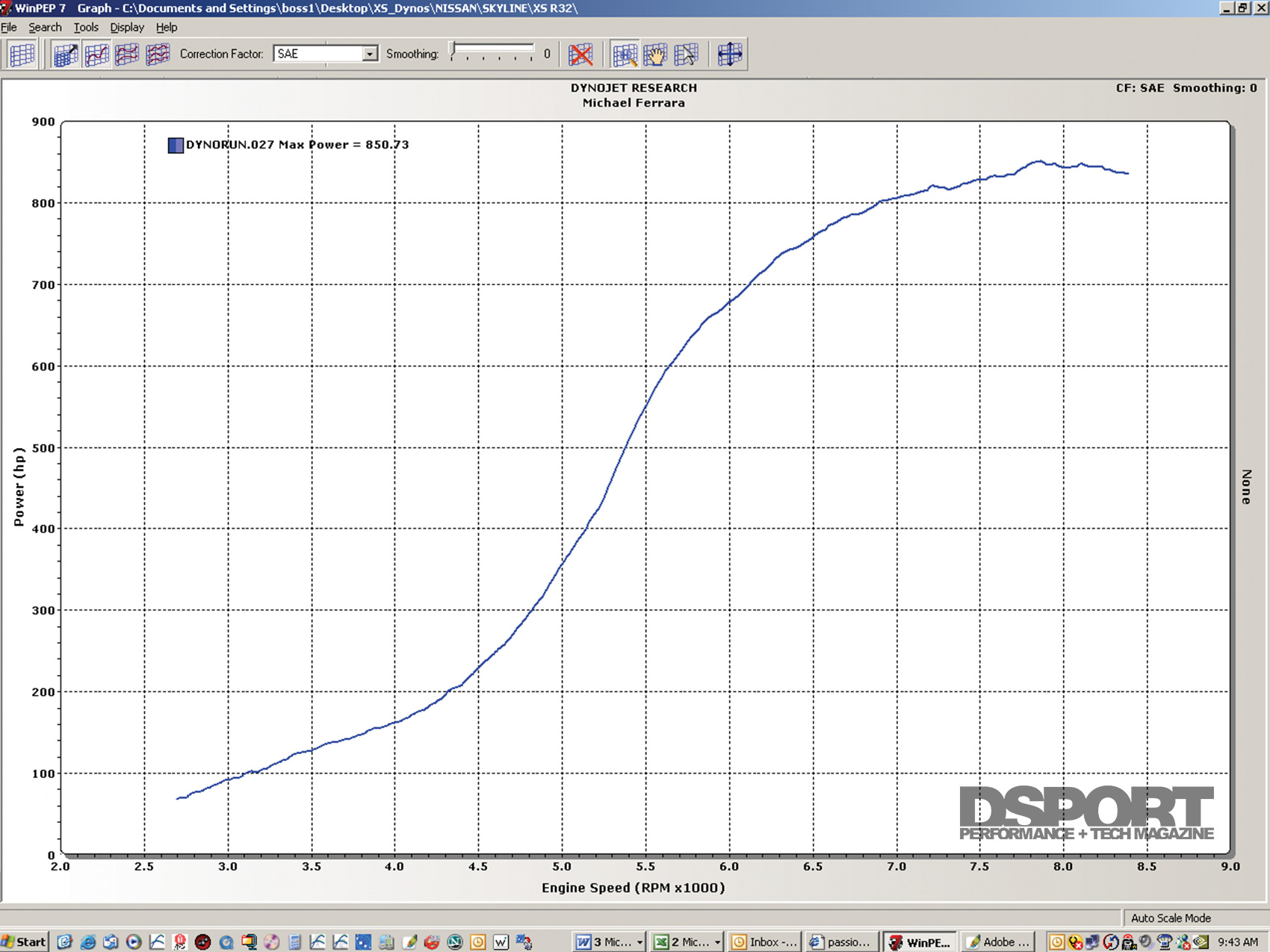The height and width of the screenshot is (952, 1270).
Task: Click the DYNORUN.027 legend color swatch
Action: pyautogui.click(x=176, y=145)
